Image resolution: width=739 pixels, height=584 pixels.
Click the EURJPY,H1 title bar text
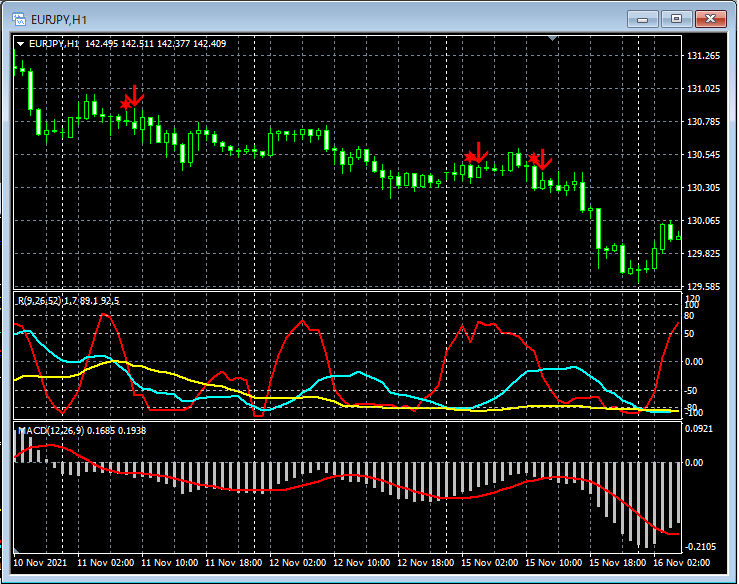click(x=61, y=18)
